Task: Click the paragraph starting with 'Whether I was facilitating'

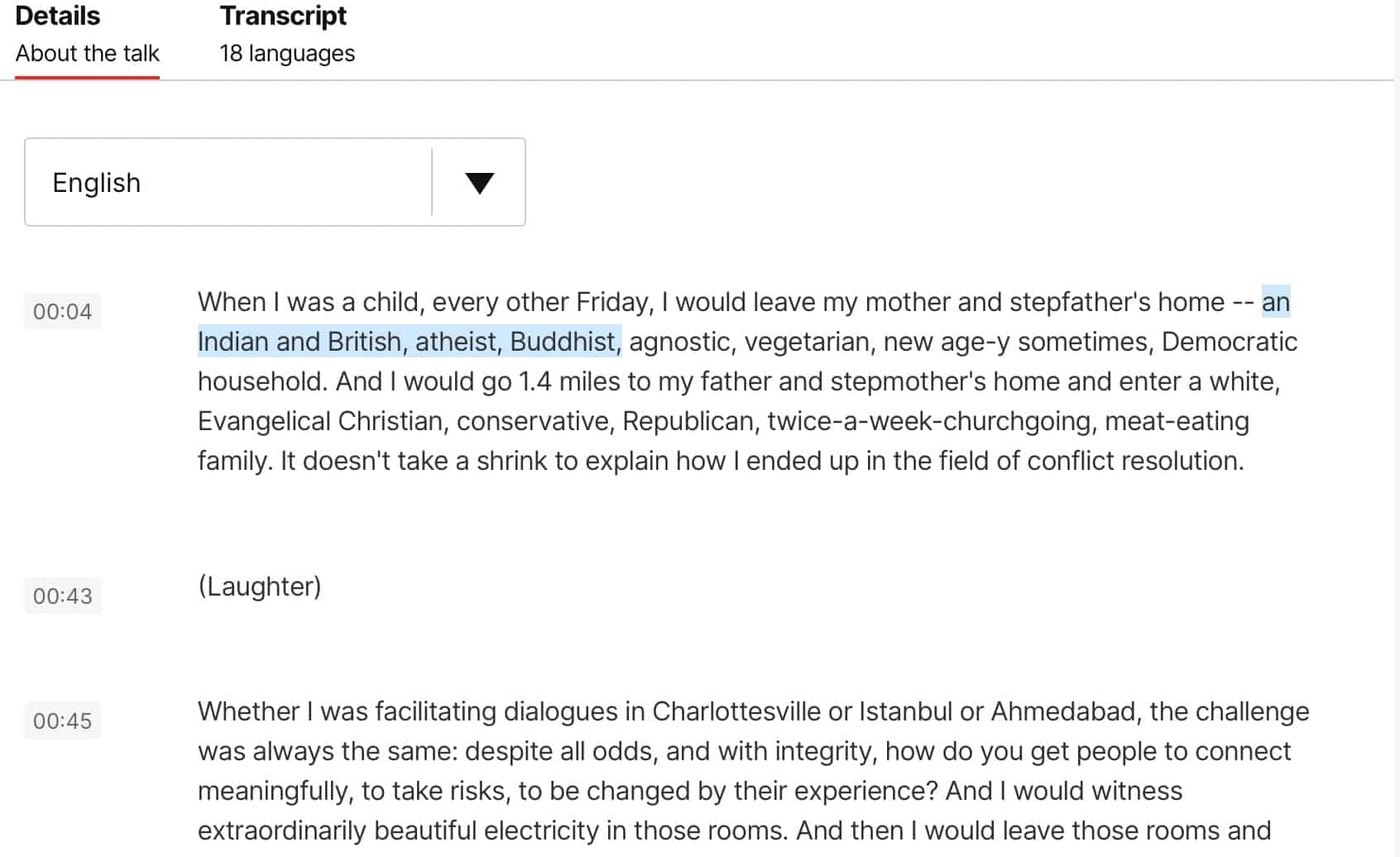Action: pyautogui.click(x=745, y=769)
